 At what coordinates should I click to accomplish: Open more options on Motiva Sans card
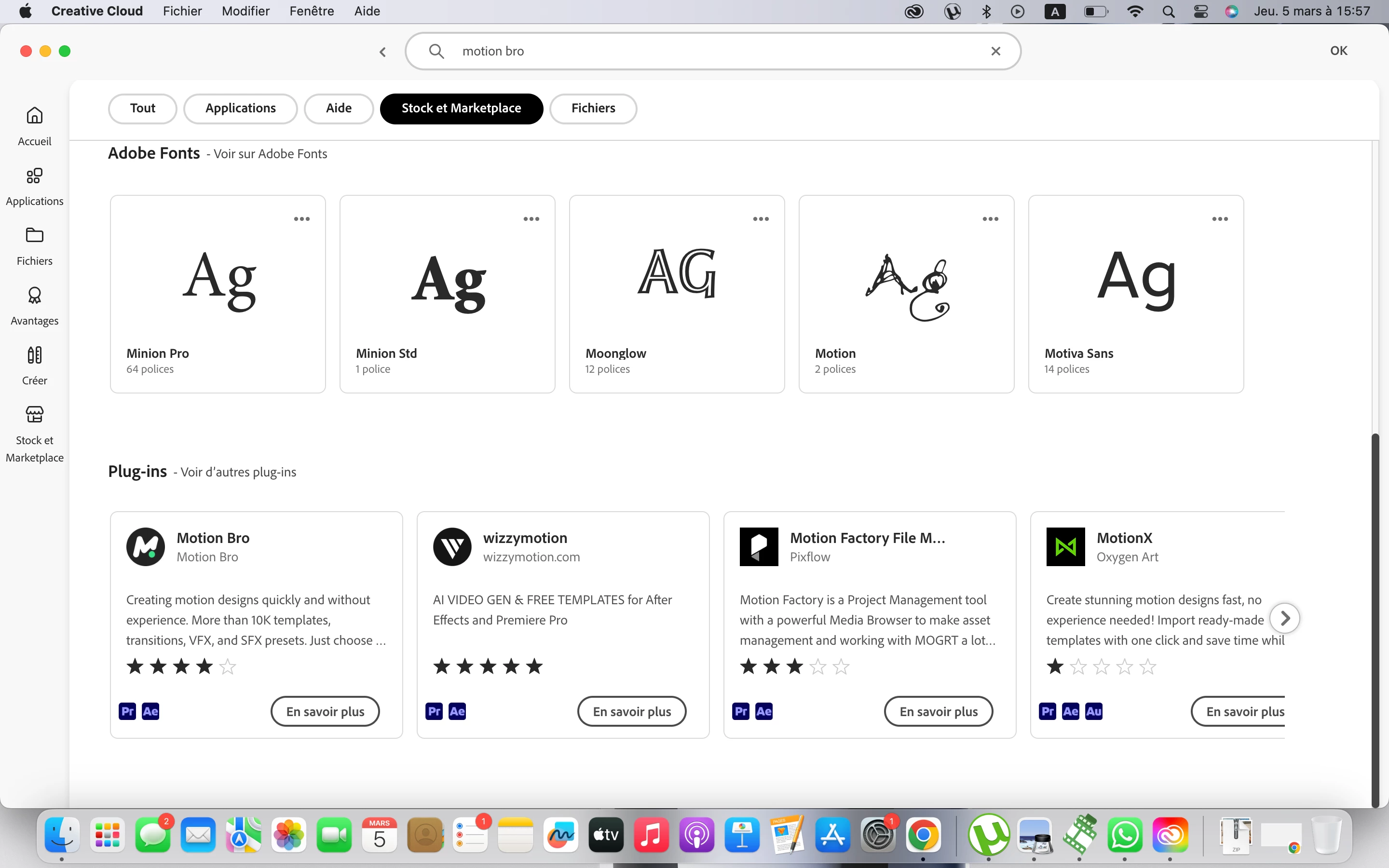[x=1220, y=219]
